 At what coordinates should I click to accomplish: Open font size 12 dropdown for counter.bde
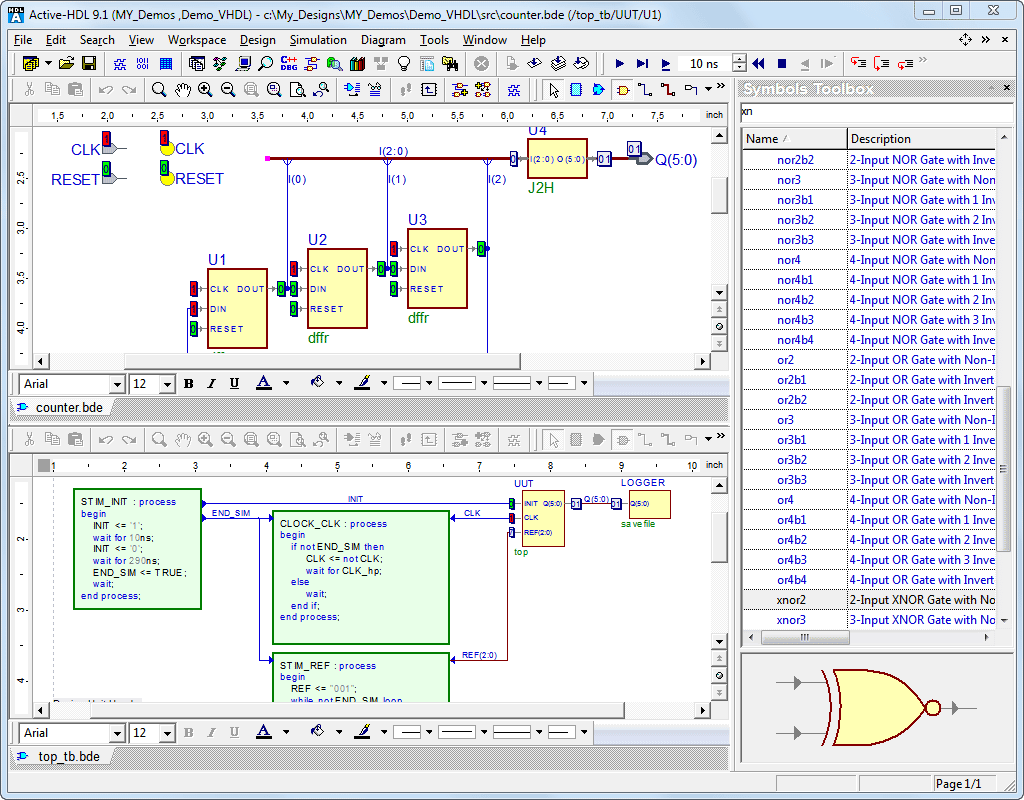click(x=167, y=384)
